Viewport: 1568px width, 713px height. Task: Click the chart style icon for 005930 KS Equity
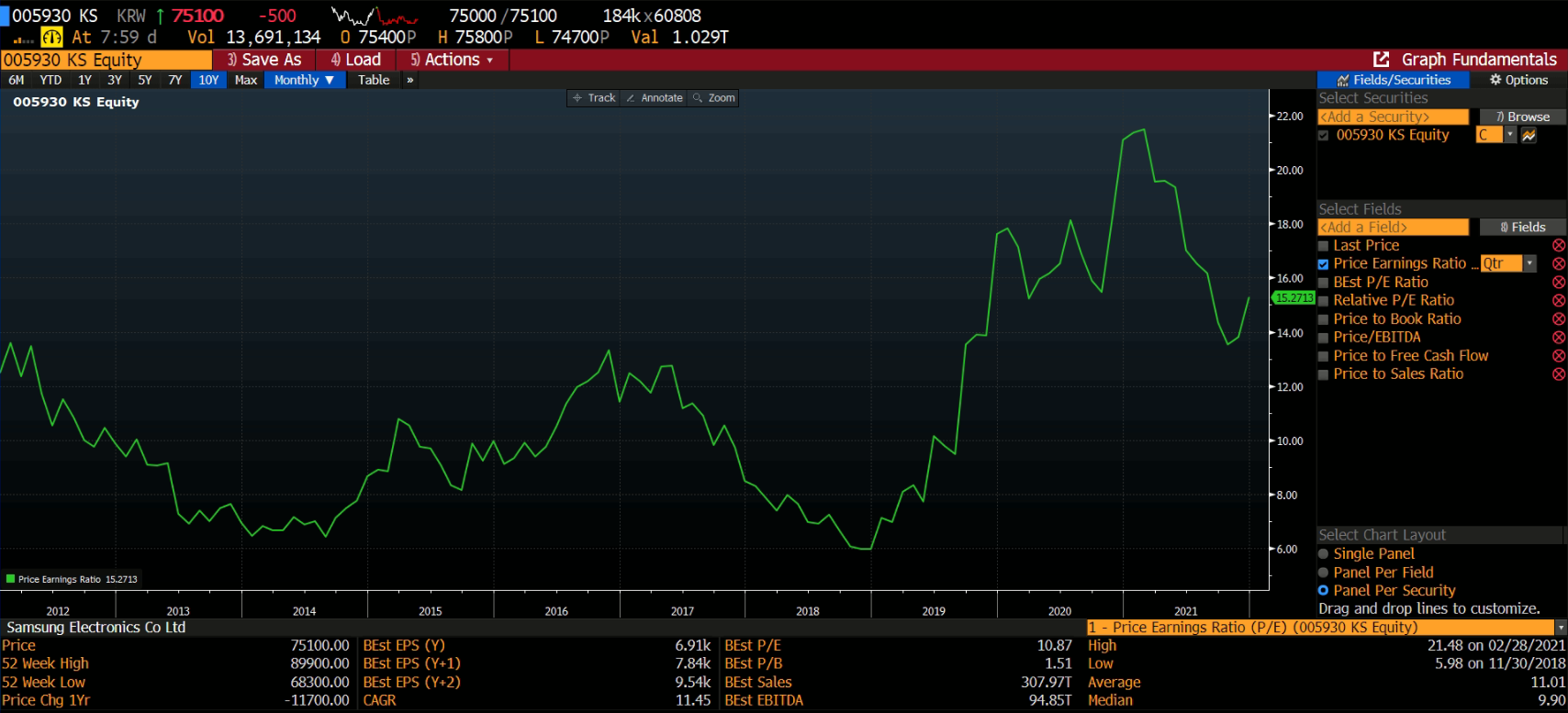pyautogui.click(x=1529, y=135)
